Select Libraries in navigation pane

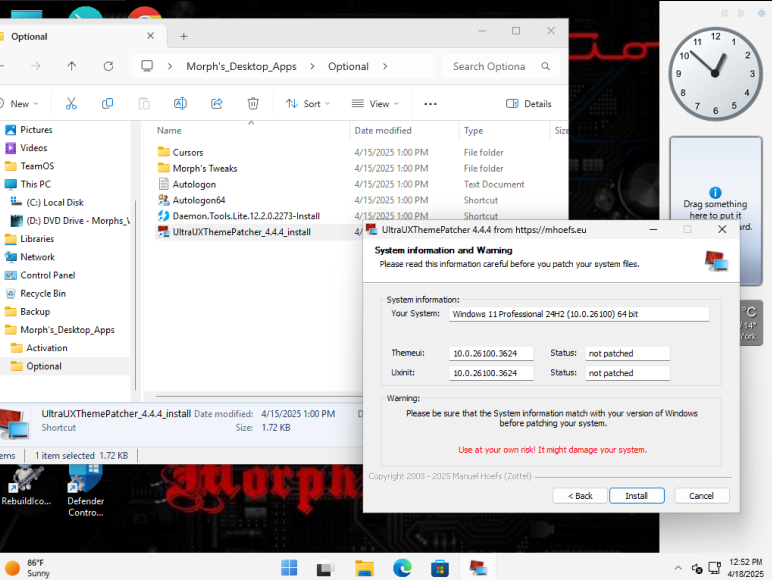[x=37, y=239]
